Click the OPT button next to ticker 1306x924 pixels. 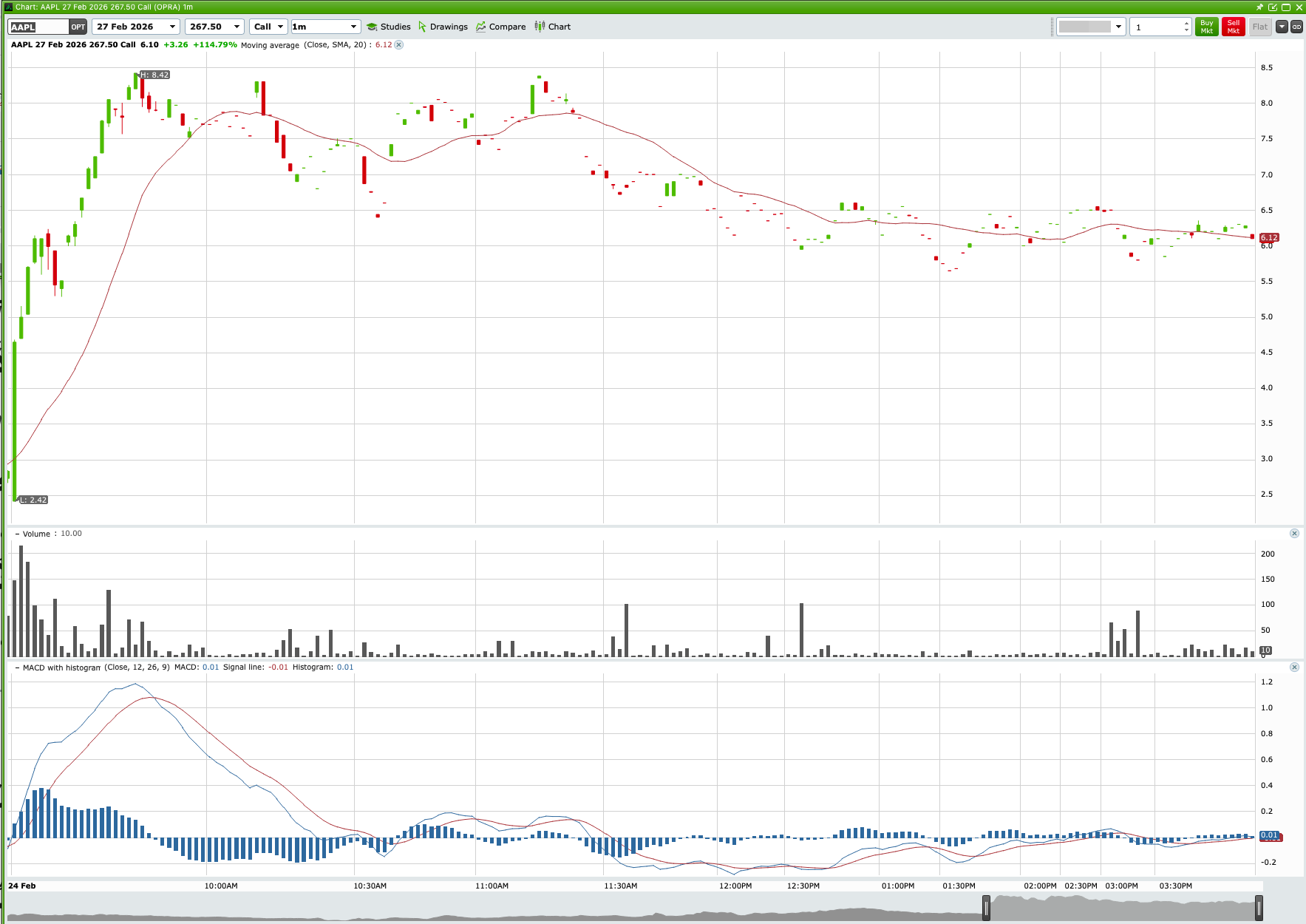[78, 26]
